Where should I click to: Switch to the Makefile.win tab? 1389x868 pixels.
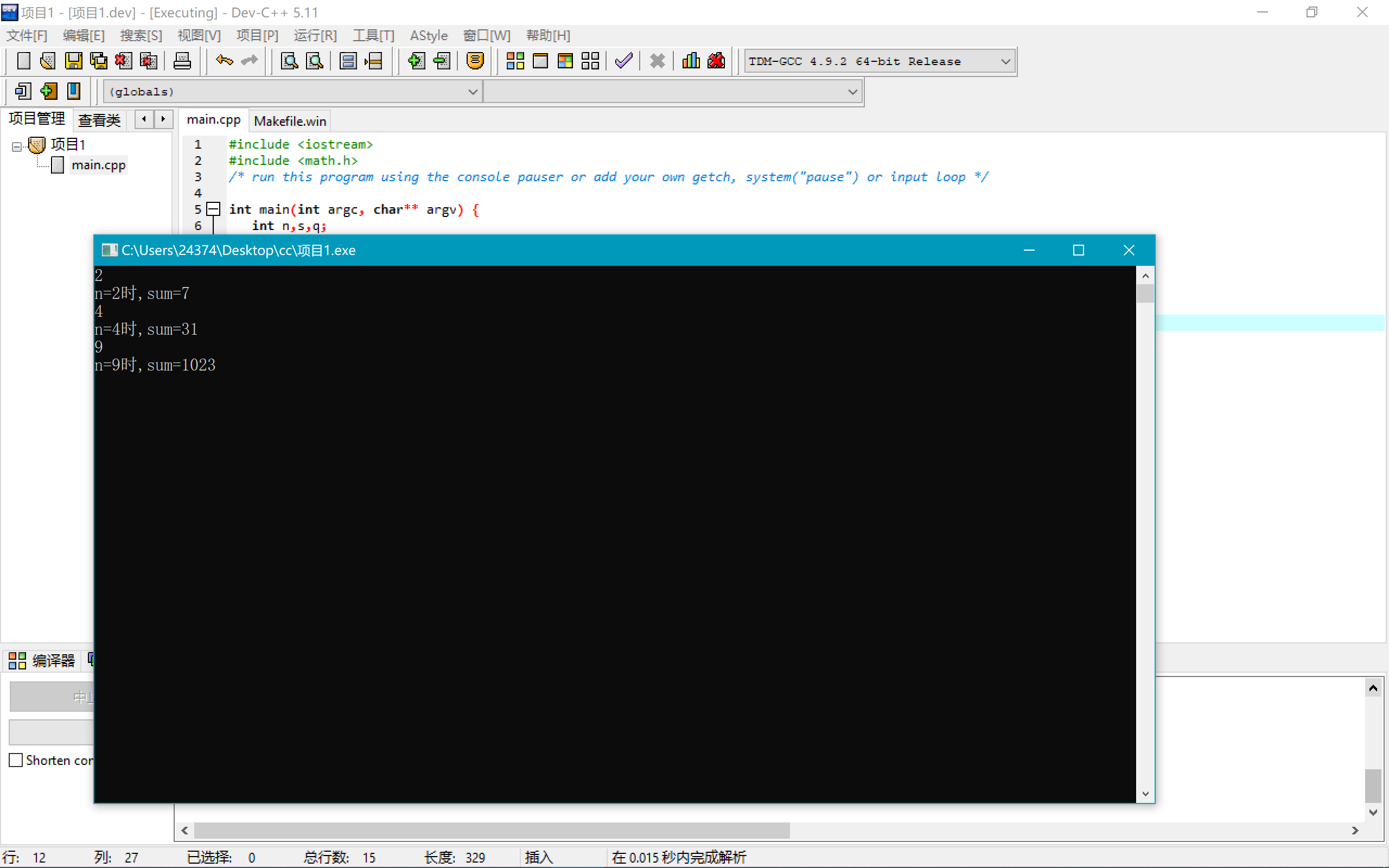click(290, 121)
